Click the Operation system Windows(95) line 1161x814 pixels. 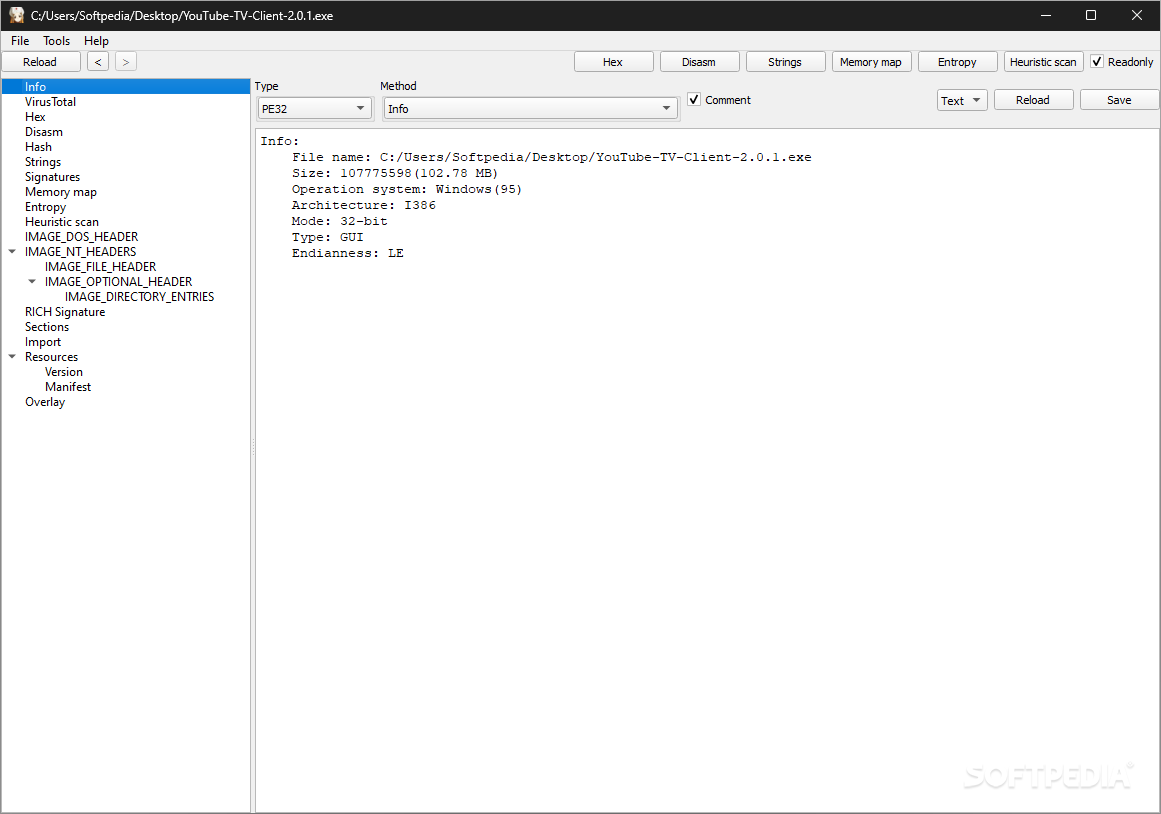[406, 189]
